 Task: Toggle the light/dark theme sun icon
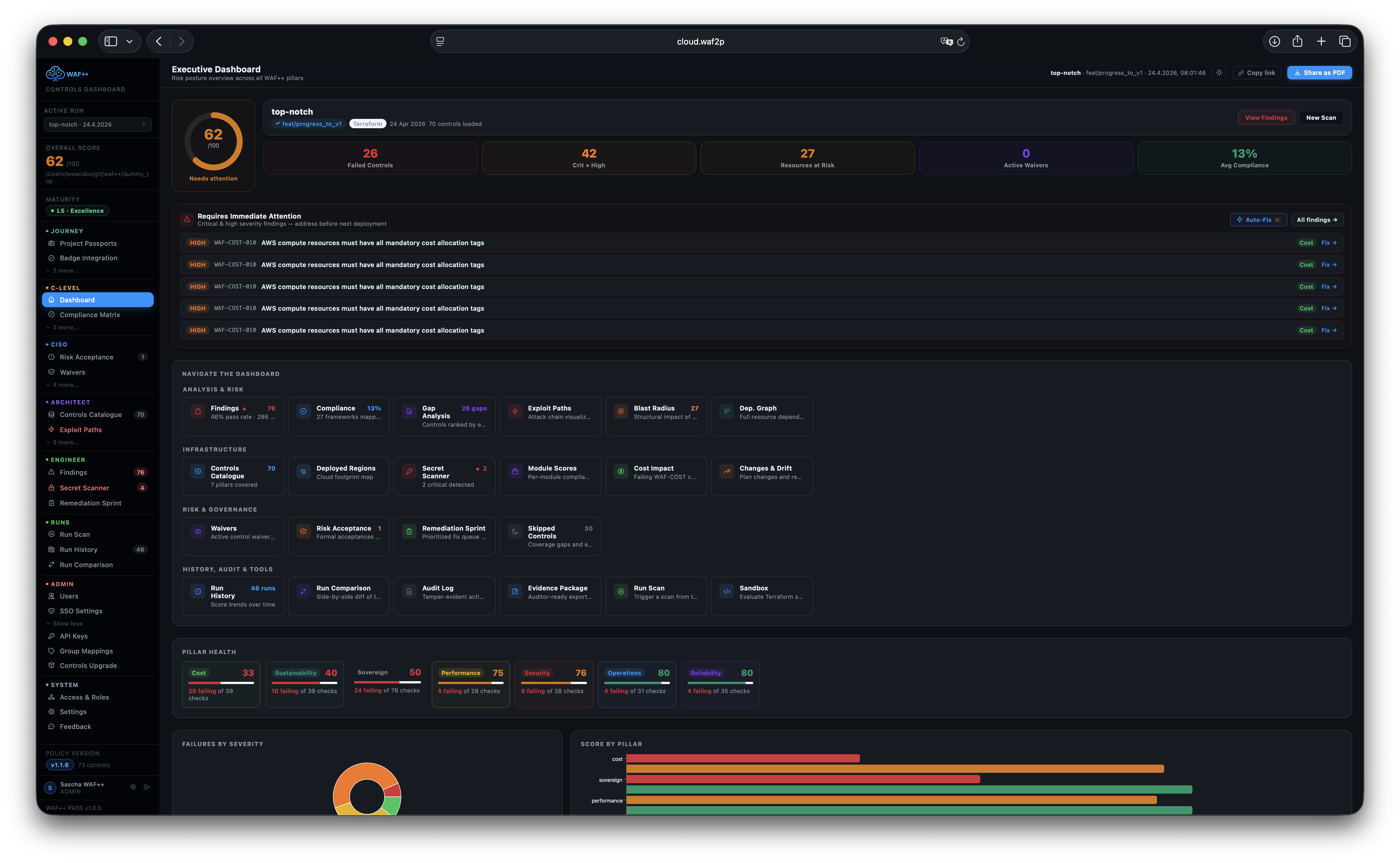pyautogui.click(x=1219, y=72)
